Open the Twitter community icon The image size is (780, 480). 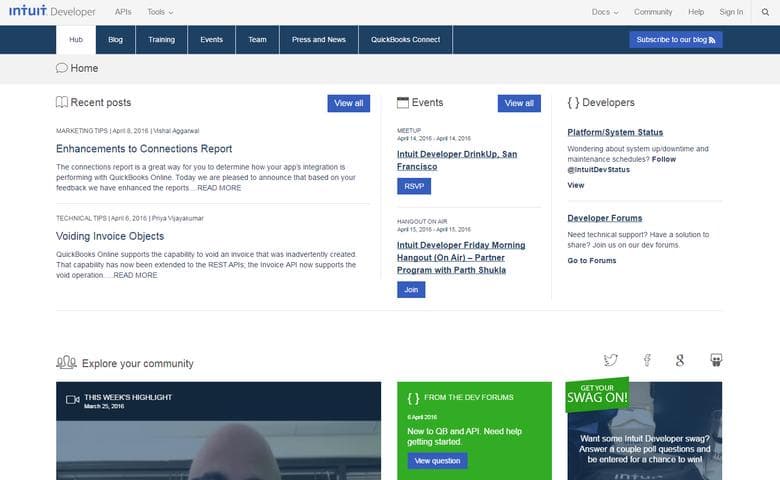[x=610, y=360]
